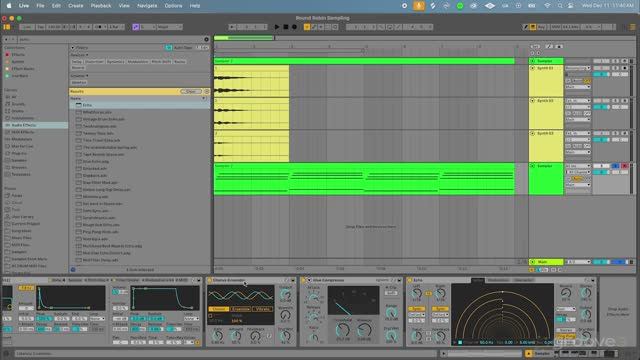Toggle the metronome button

(99, 27)
